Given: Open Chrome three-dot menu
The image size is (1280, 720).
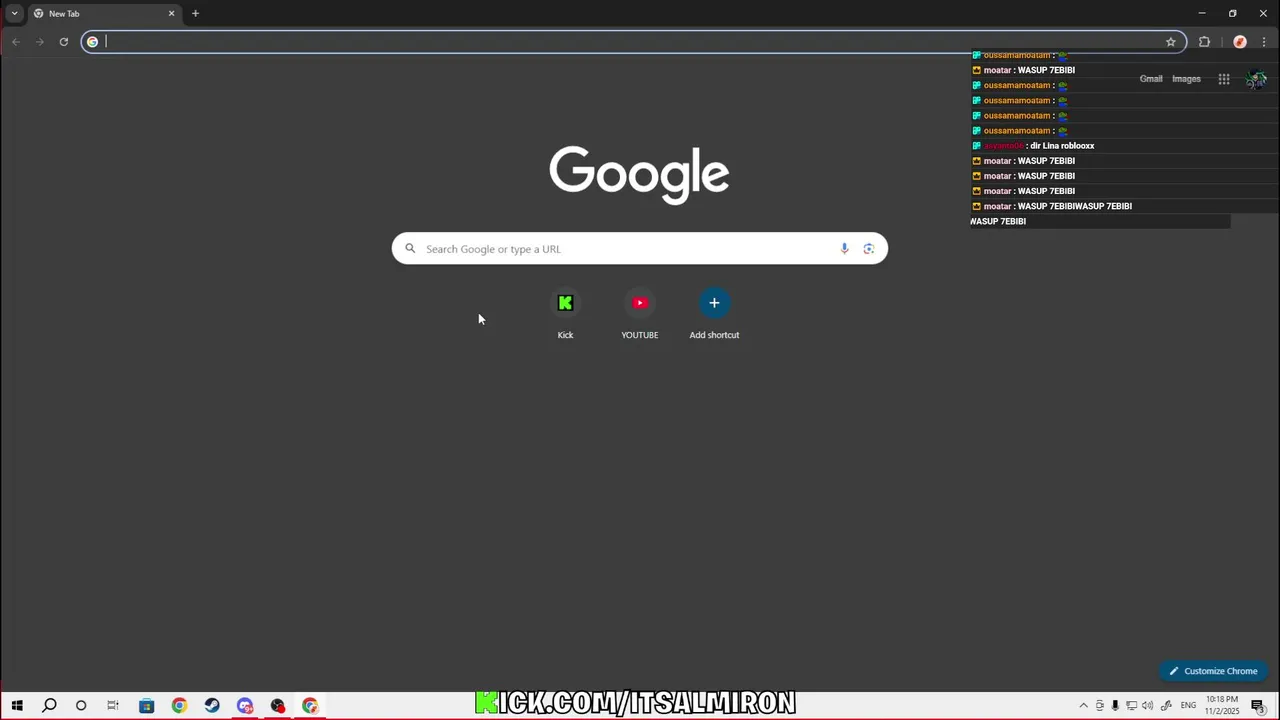Looking at the screenshot, I should point(1264,42).
